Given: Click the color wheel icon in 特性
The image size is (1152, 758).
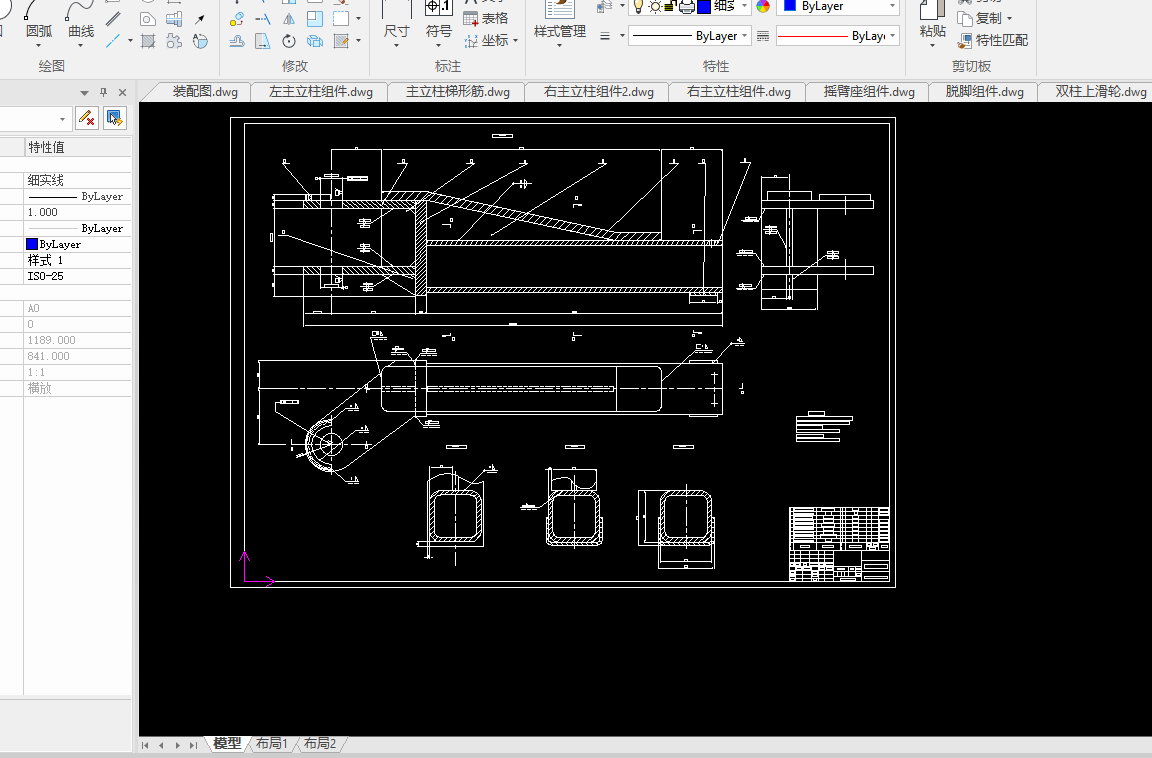Looking at the screenshot, I should pos(763,6).
